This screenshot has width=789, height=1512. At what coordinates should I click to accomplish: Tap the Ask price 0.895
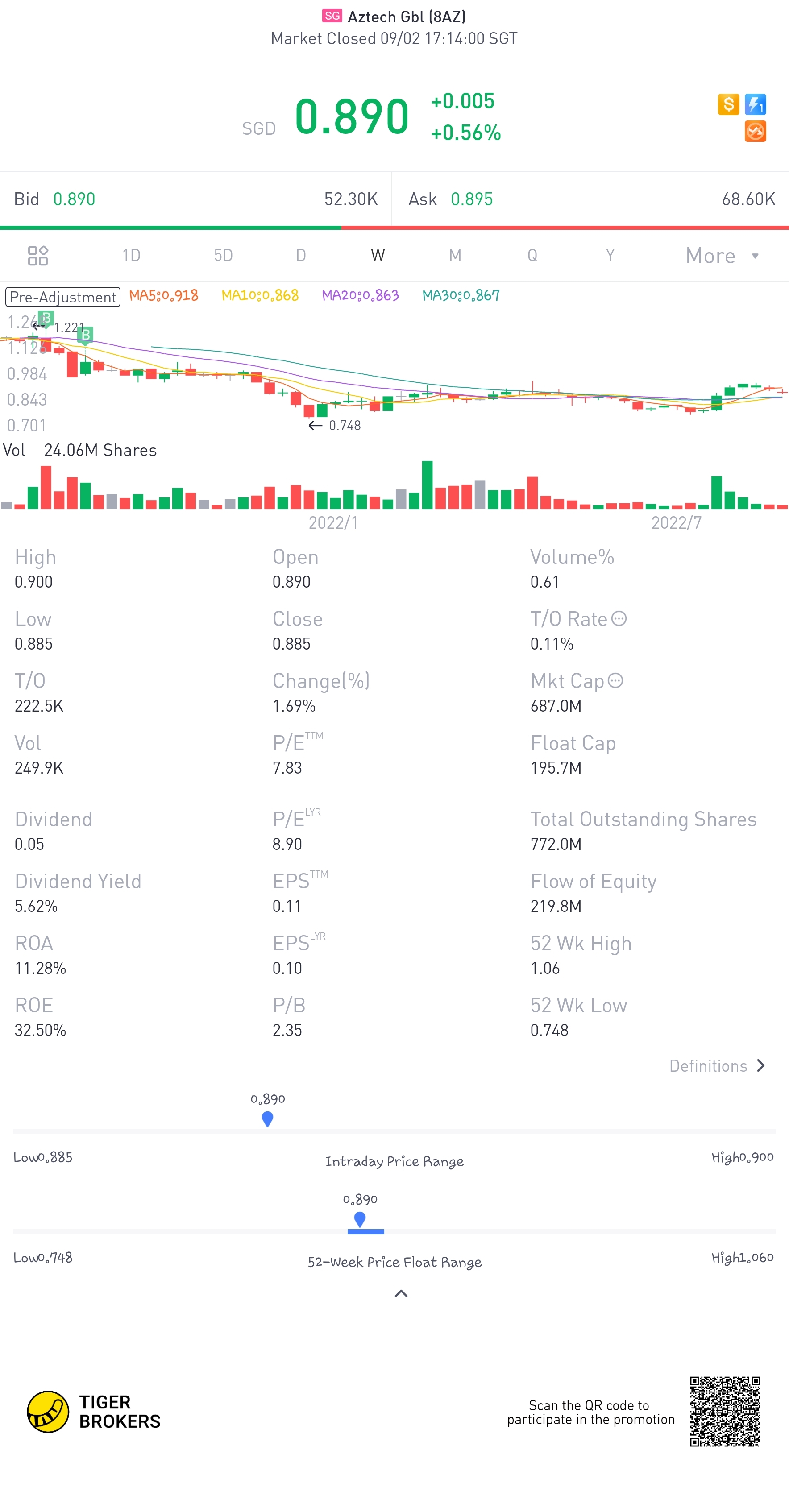pos(471,199)
